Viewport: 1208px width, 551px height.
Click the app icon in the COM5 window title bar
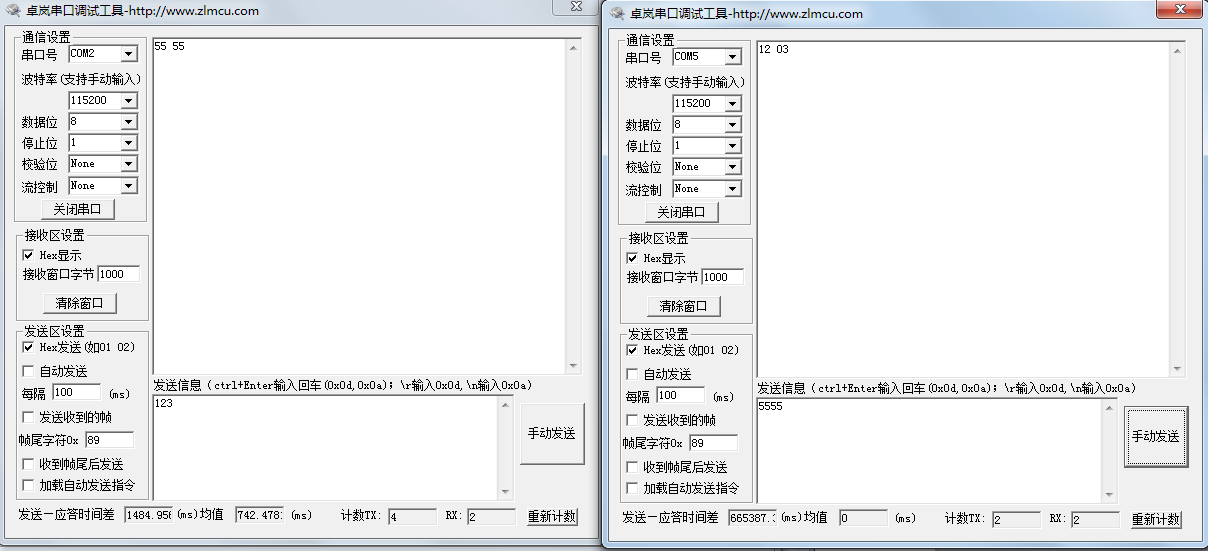click(x=615, y=14)
